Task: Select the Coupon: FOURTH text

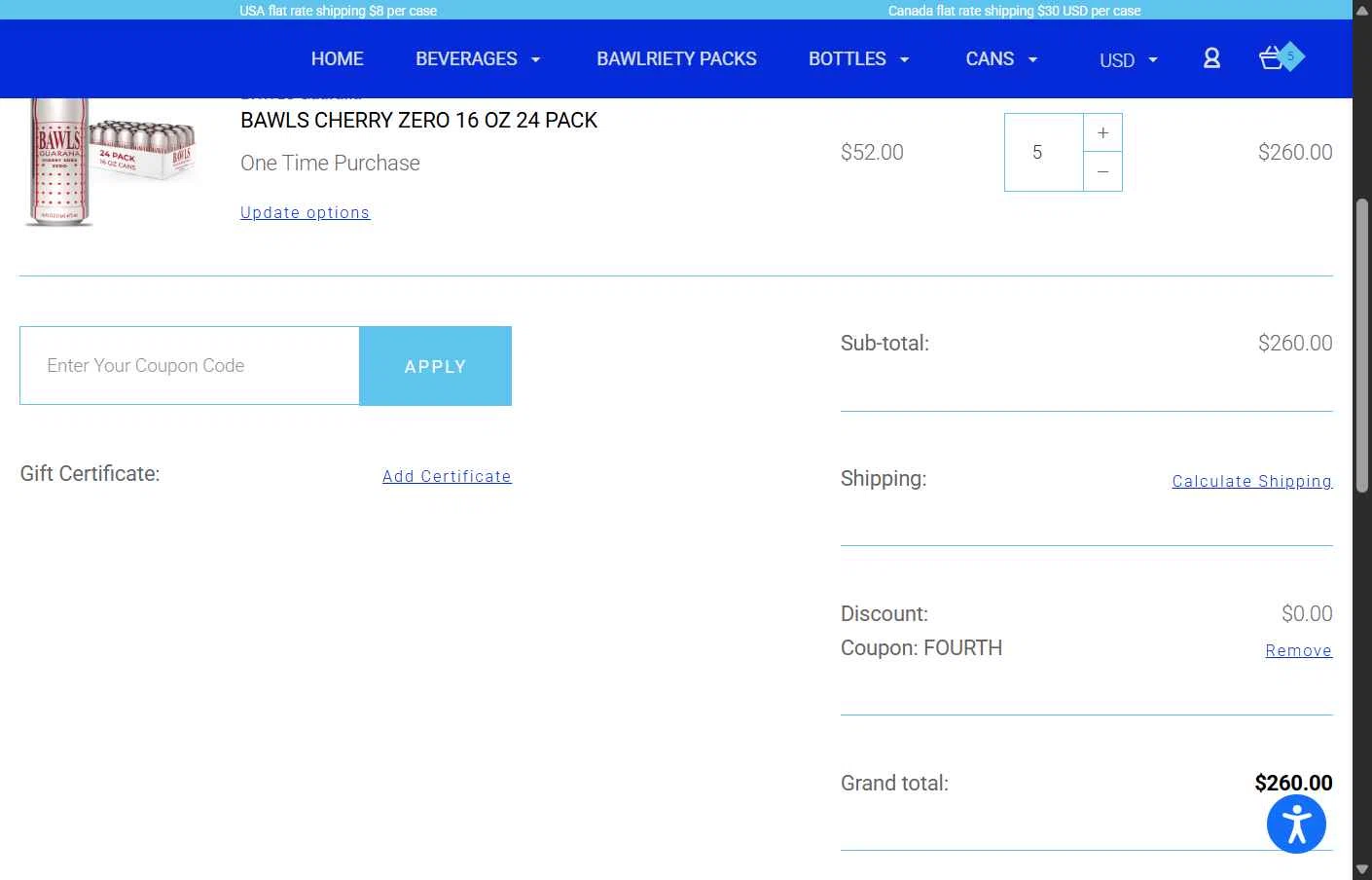Action: [921, 648]
